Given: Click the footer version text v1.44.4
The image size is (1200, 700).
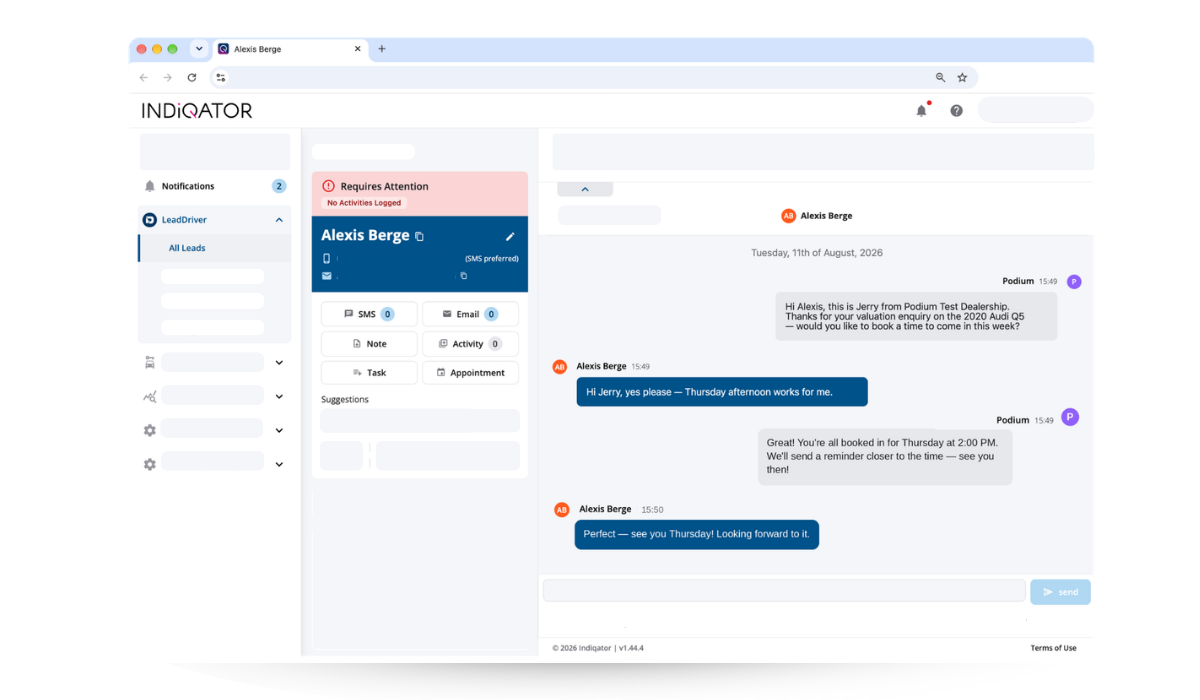Looking at the screenshot, I should pos(631,648).
